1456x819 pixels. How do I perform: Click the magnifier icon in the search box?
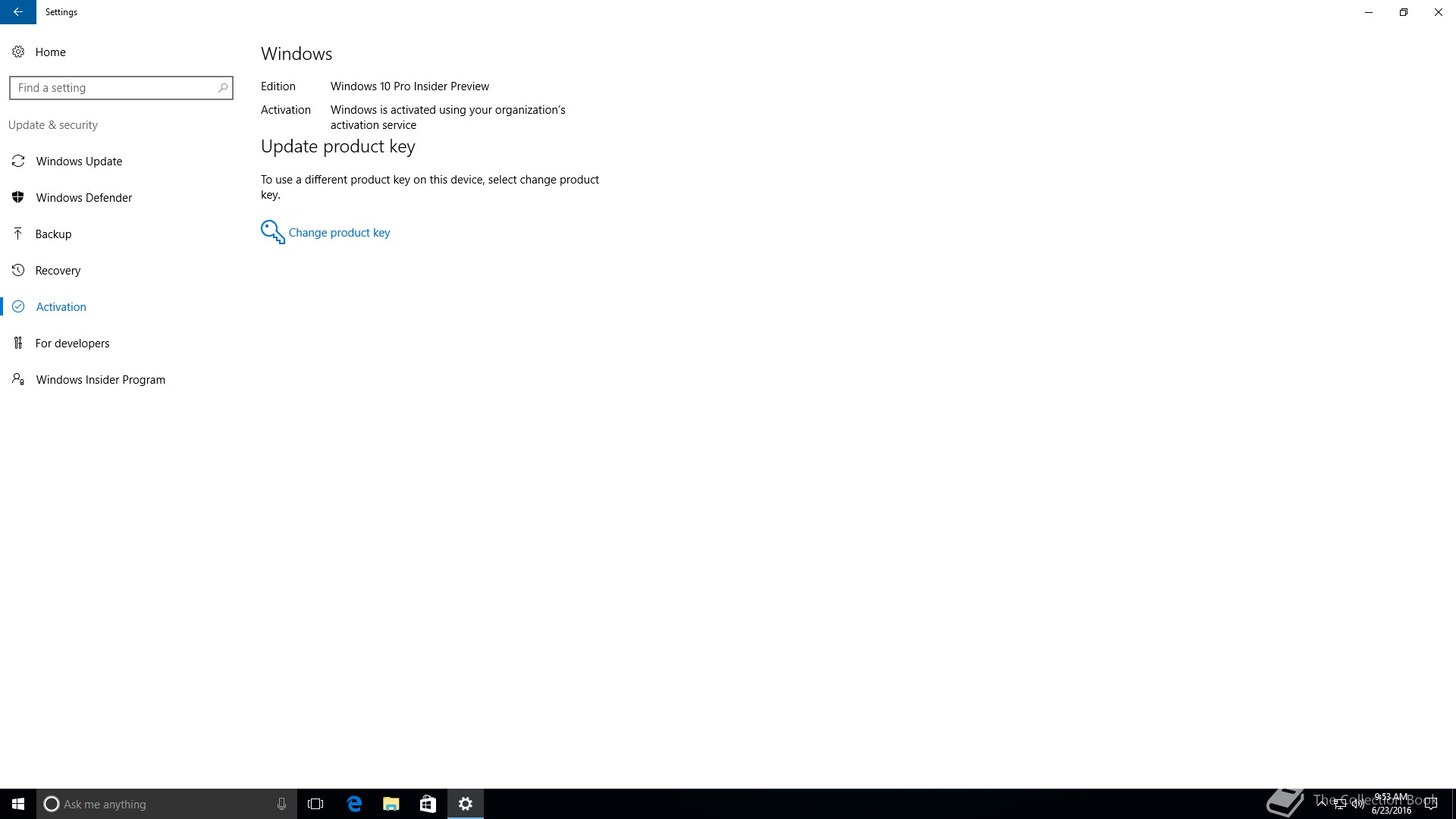pos(222,88)
